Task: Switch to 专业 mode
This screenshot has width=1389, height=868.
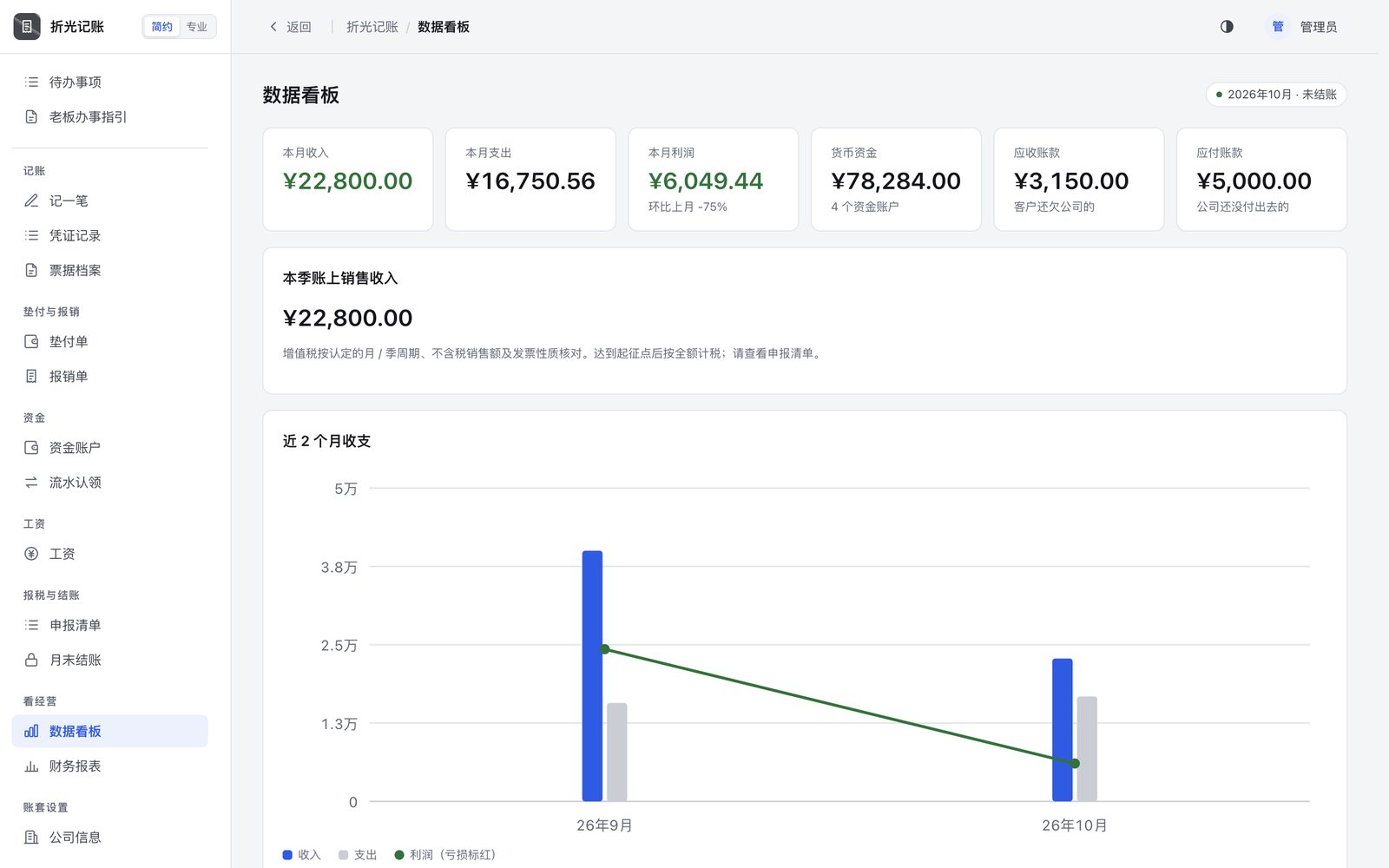Action: pos(197,27)
